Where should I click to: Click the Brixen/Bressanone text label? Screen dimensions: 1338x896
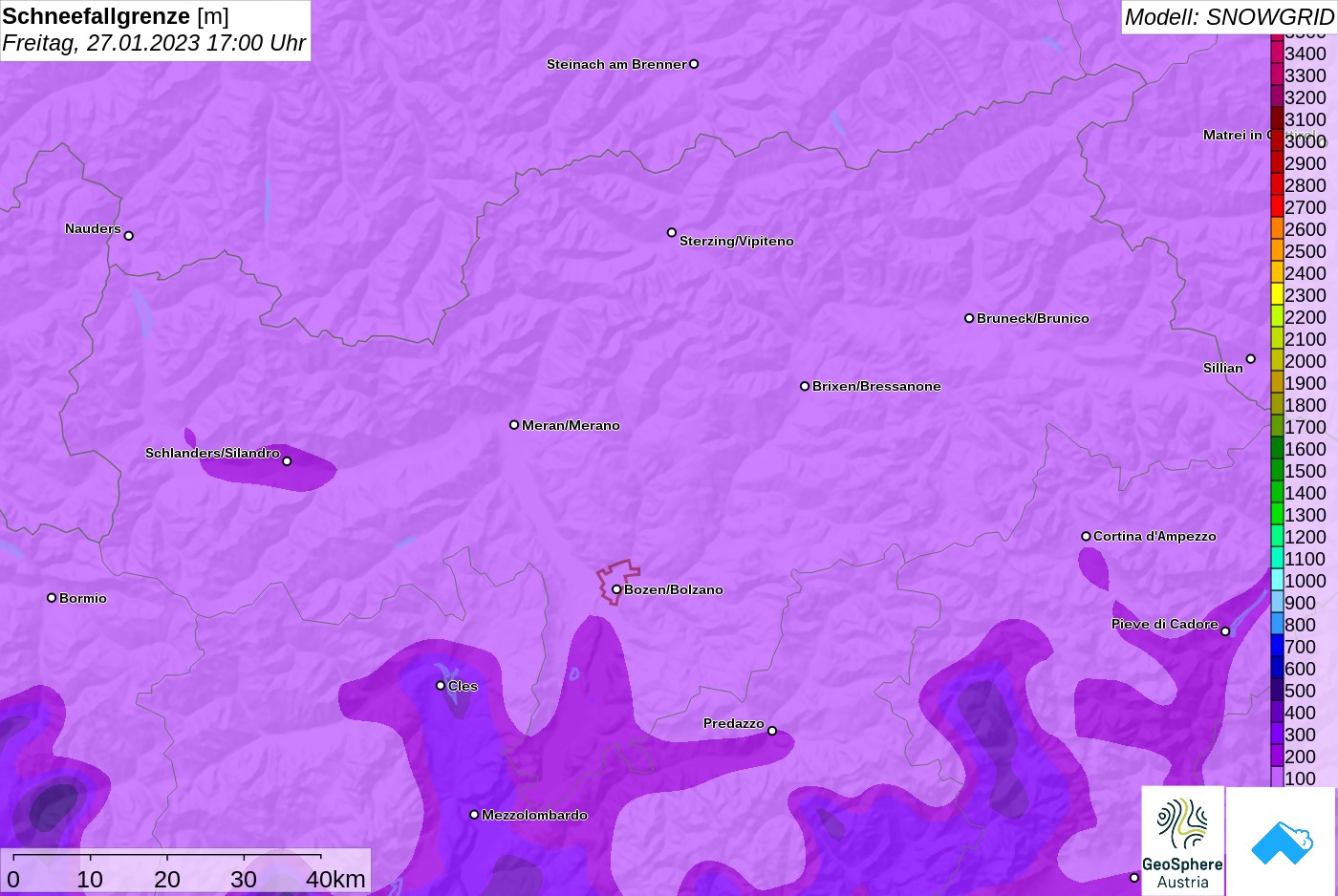click(x=876, y=386)
